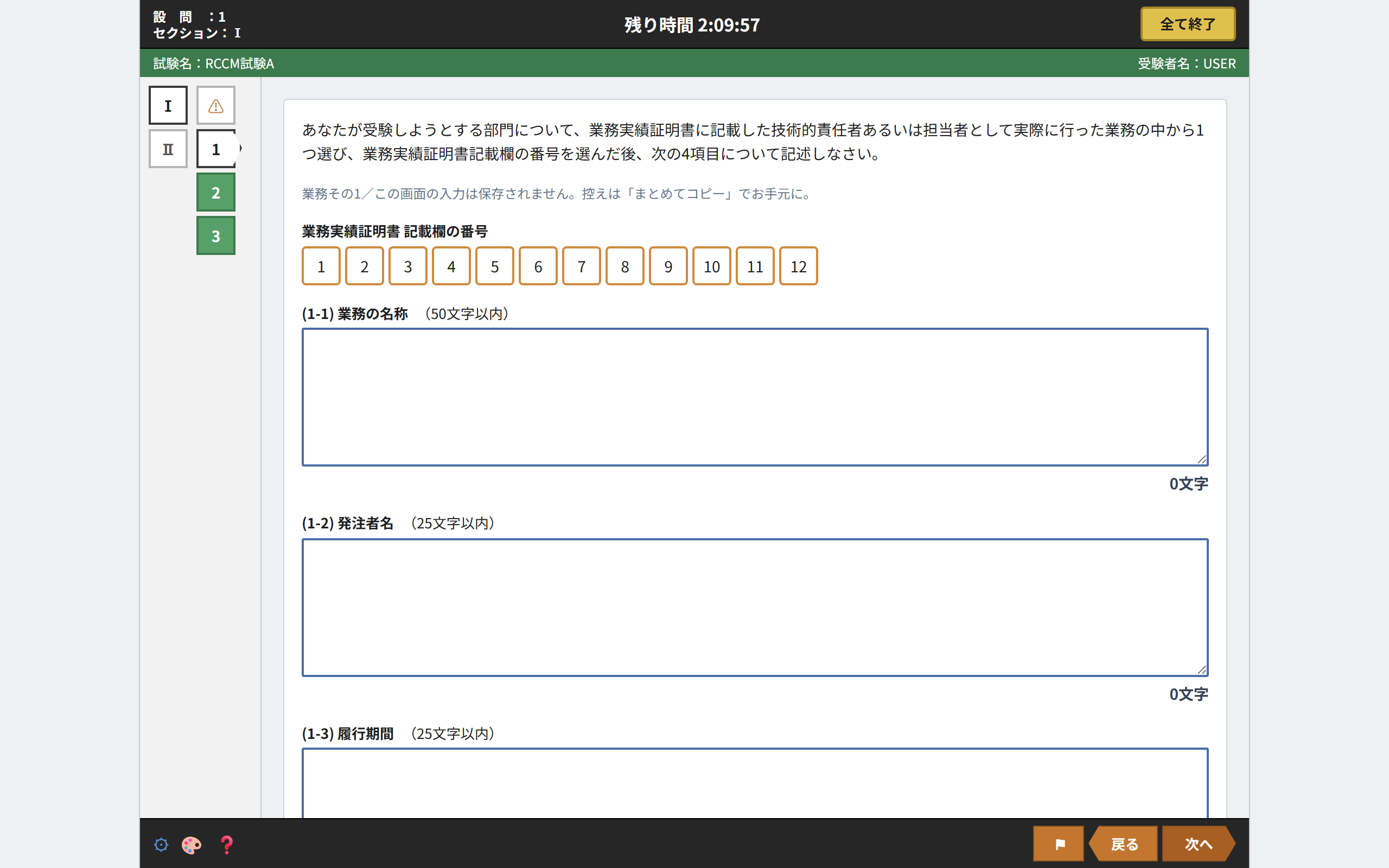Choose record number 5

coord(495,266)
